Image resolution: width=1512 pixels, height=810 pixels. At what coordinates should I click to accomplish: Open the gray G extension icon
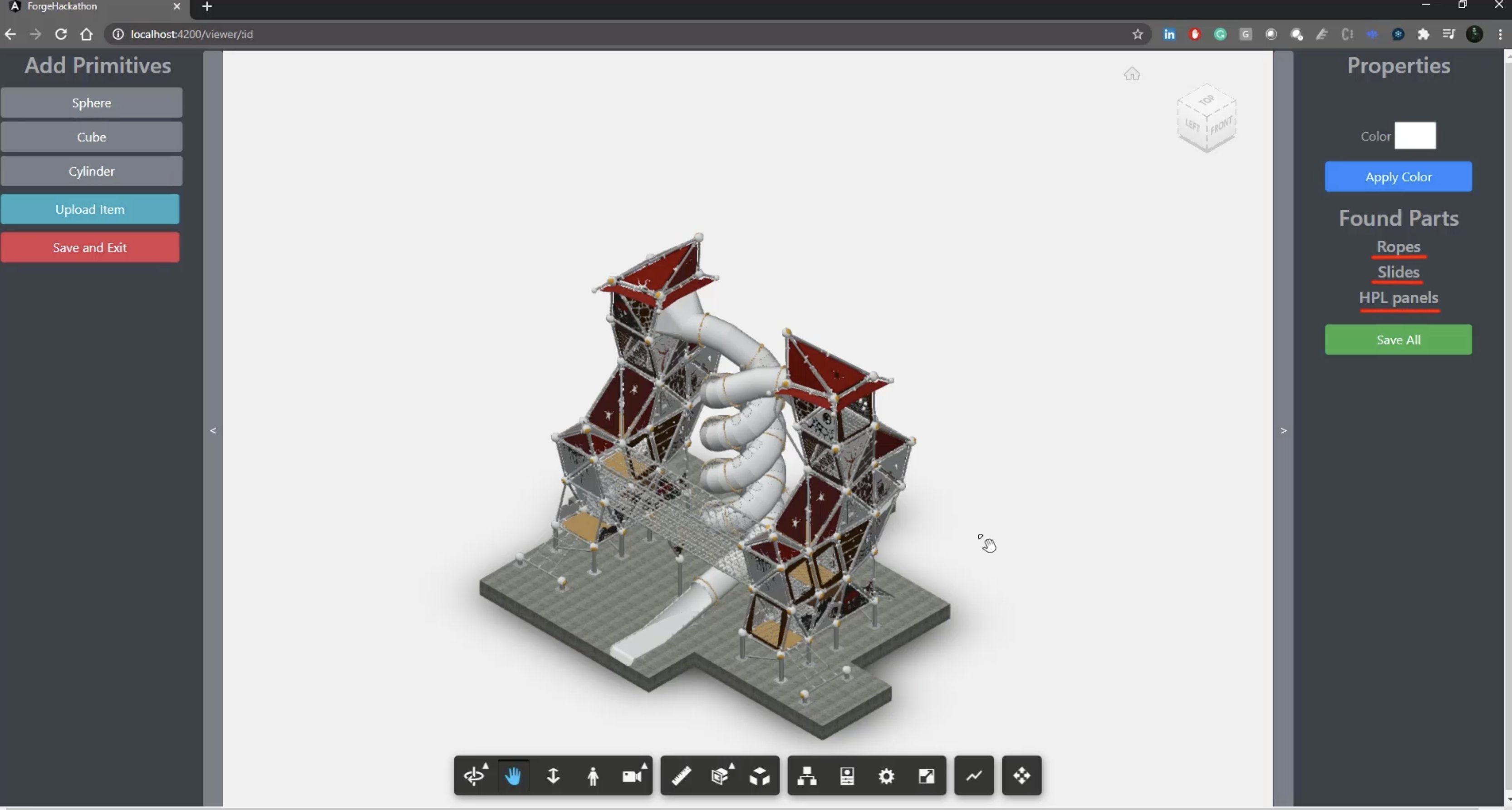pyautogui.click(x=1246, y=34)
